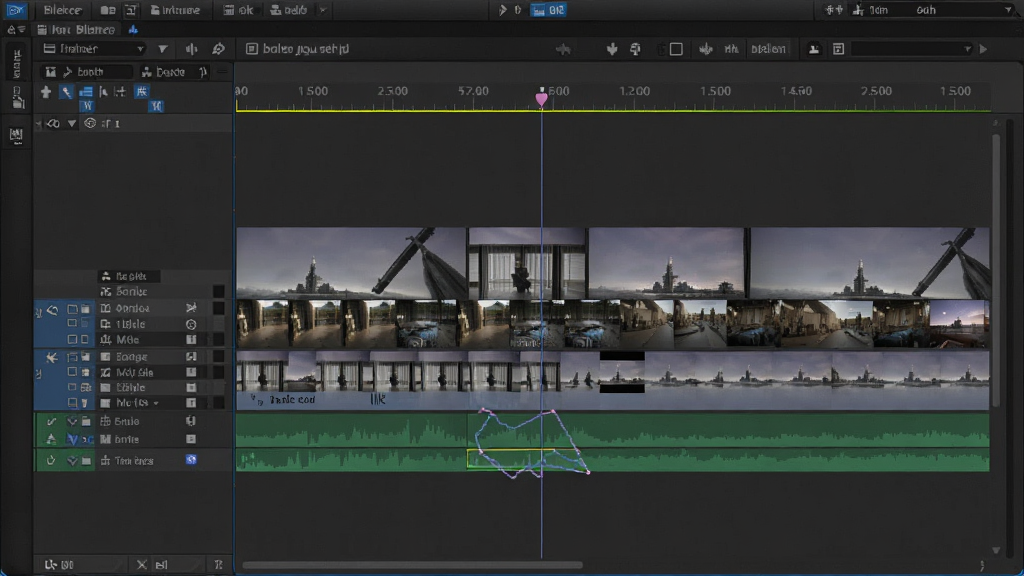Click the pink playhead marker on the ruler
The image size is (1024, 576).
pyautogui.click(x=541, y=99)
